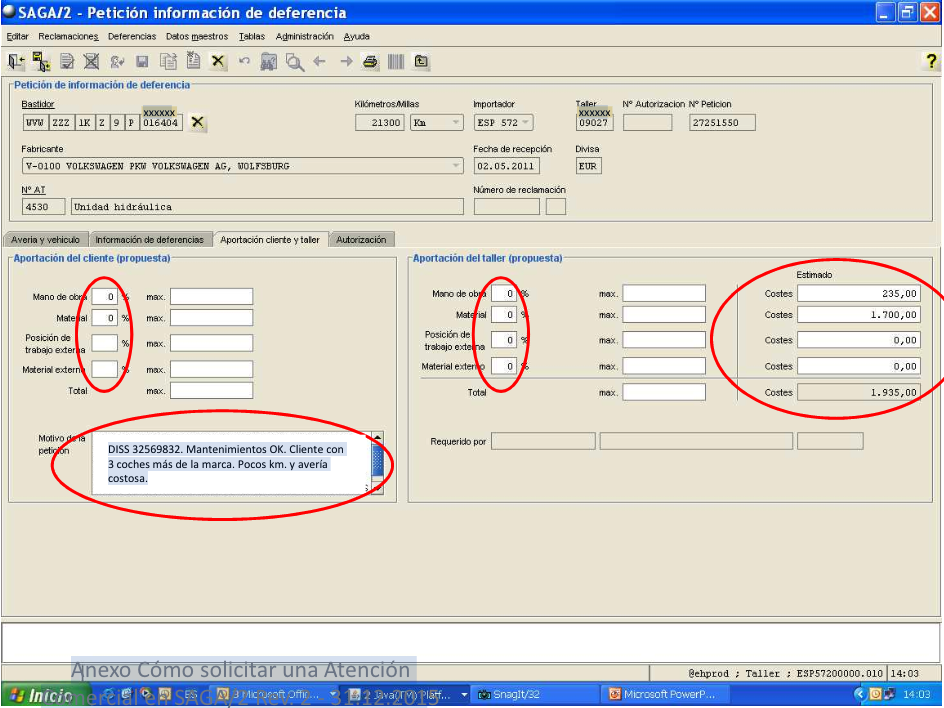Open the Ayuda menu
The image size is (944, 708).
(x=356, y=37)
